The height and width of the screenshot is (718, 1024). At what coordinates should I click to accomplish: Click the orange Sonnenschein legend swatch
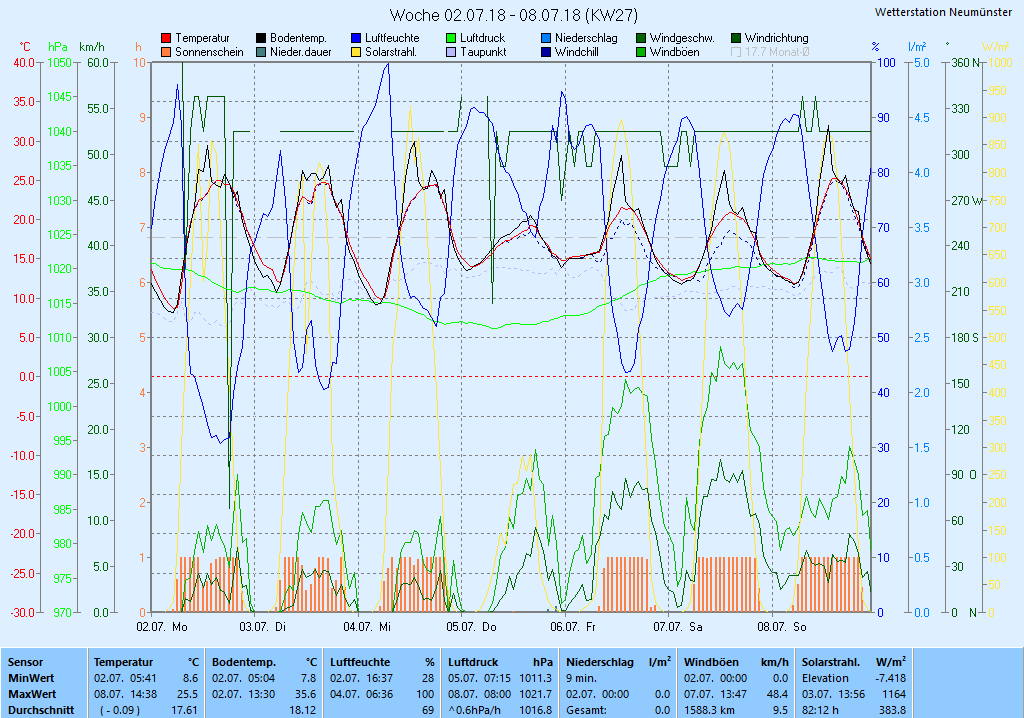(166, 52)
